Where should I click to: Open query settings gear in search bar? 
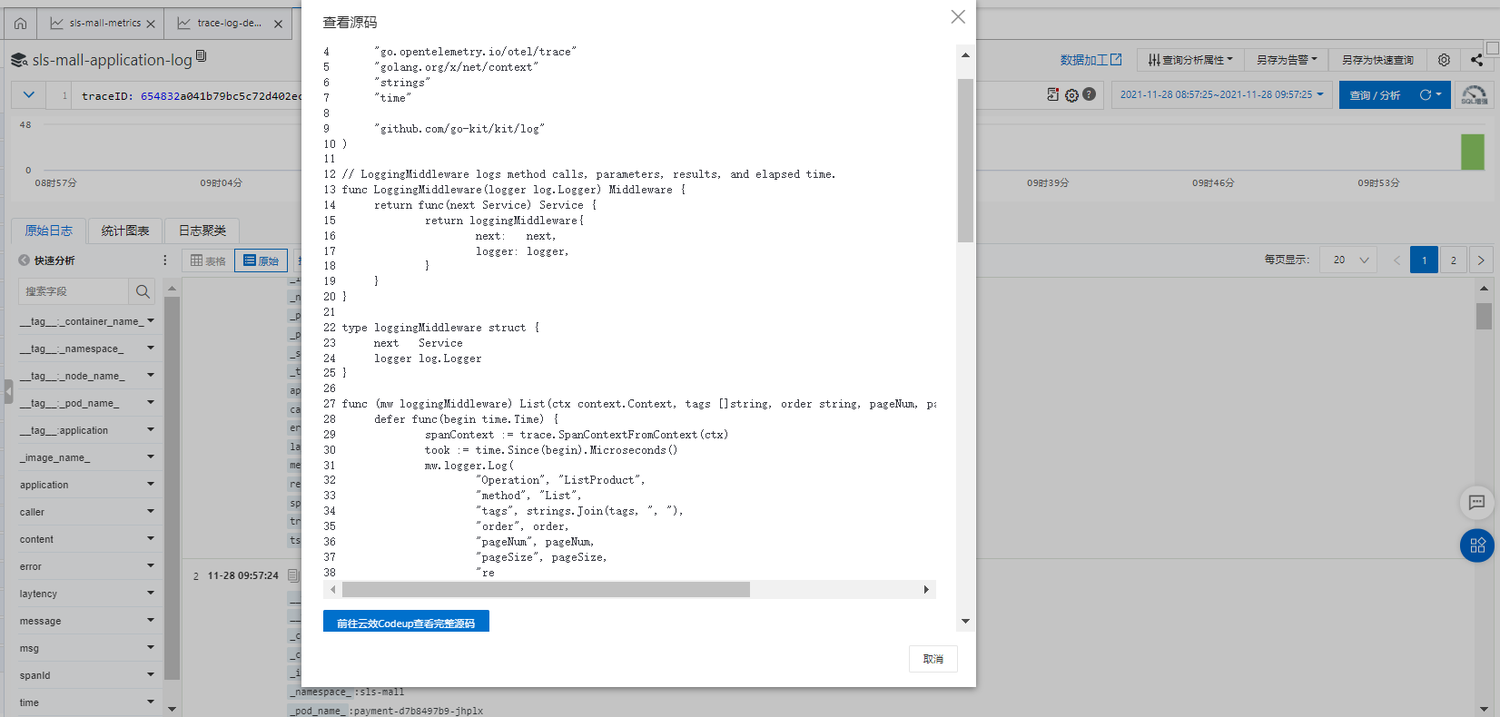(1071, 95)
